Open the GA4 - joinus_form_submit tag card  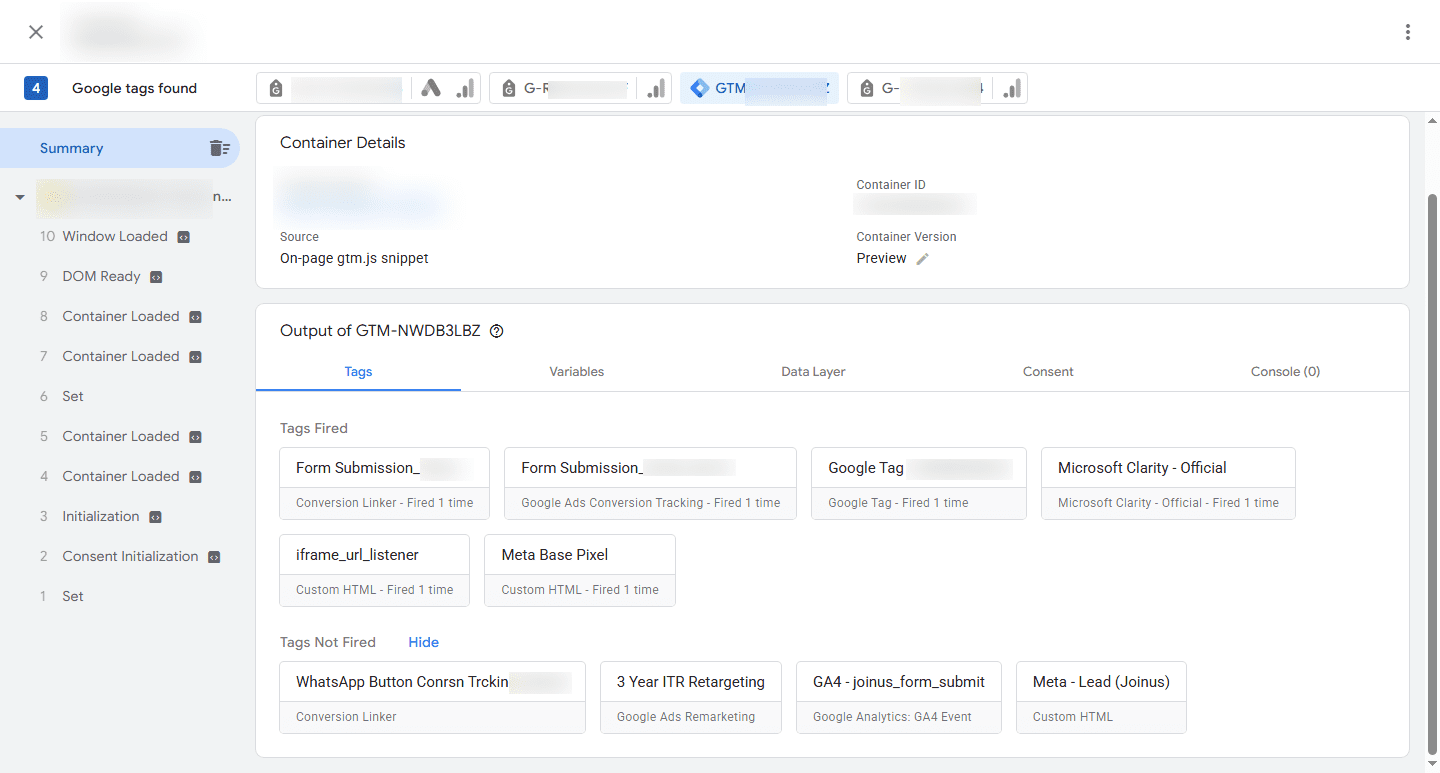pyautogui.click(x=898, y=697)
